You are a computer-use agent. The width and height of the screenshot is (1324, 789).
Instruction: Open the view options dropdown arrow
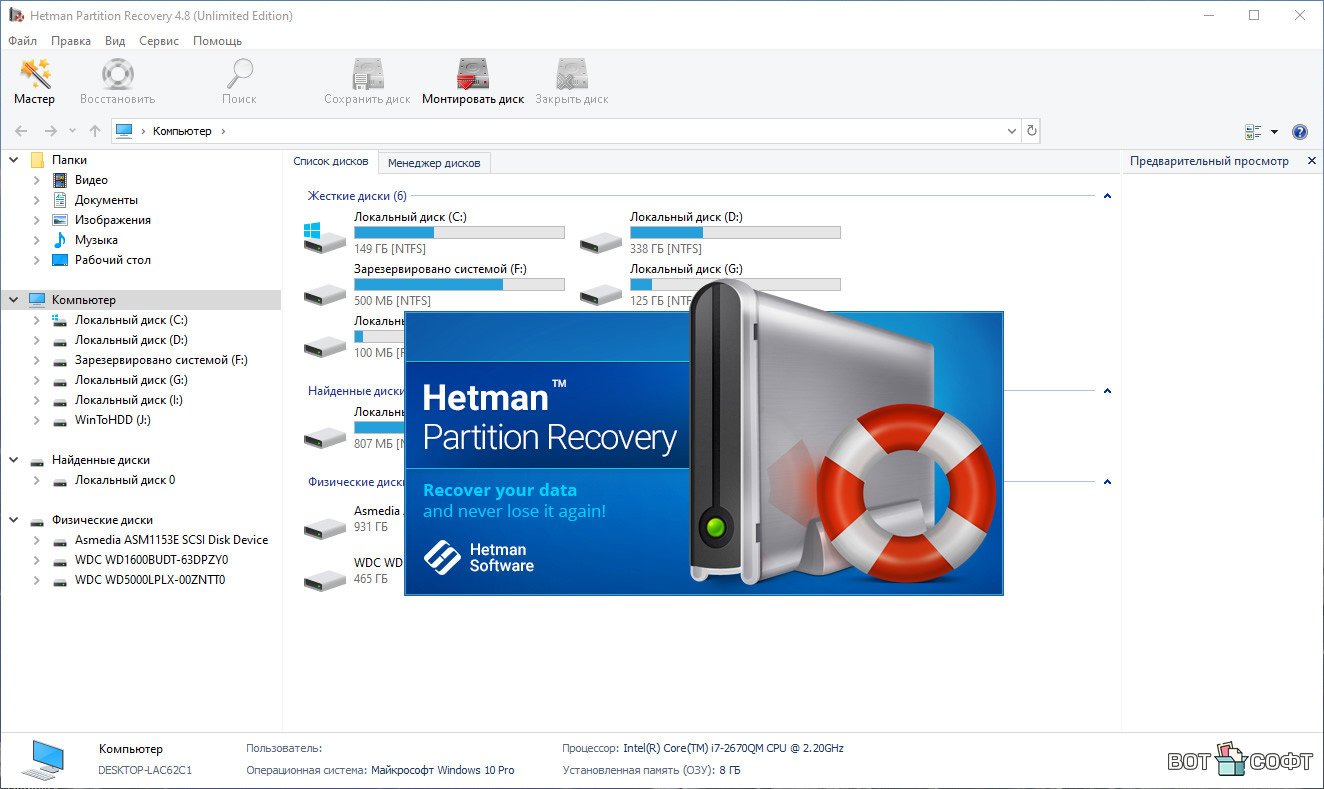pyautogui.click(x=1274, y=132)
